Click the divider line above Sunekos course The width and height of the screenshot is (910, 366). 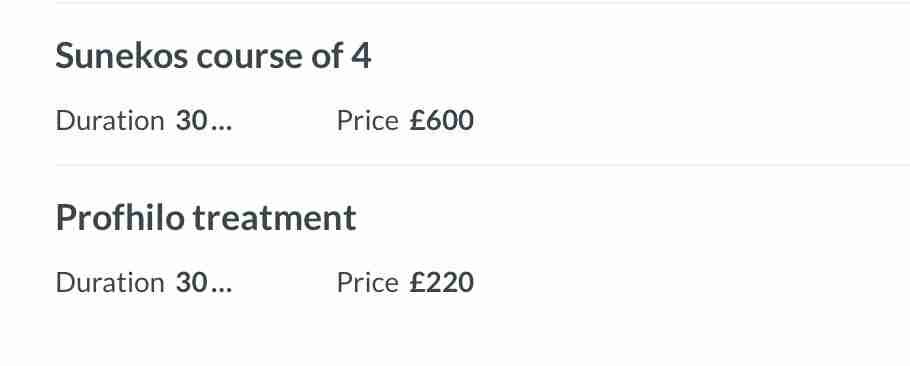click(483, 2)
